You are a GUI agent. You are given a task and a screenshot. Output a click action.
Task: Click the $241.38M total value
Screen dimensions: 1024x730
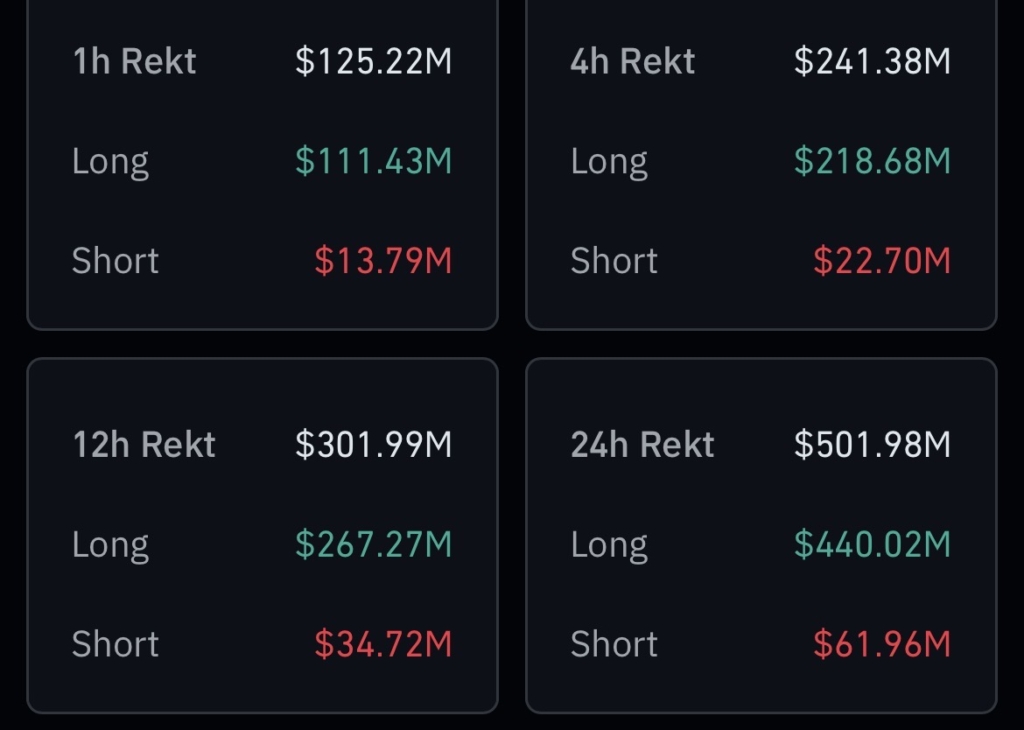coord(872,62)
